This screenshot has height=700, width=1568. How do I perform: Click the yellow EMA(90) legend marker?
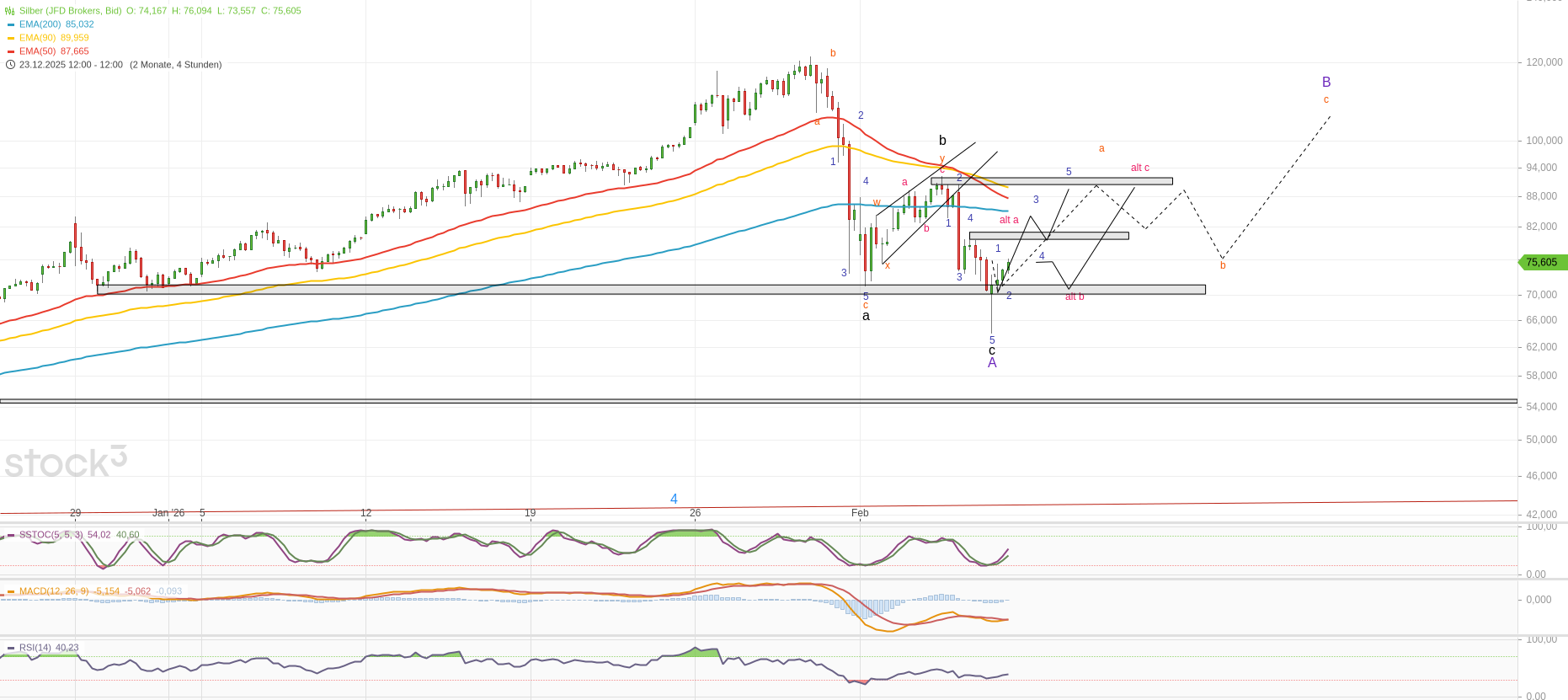[x=10, y=38]
